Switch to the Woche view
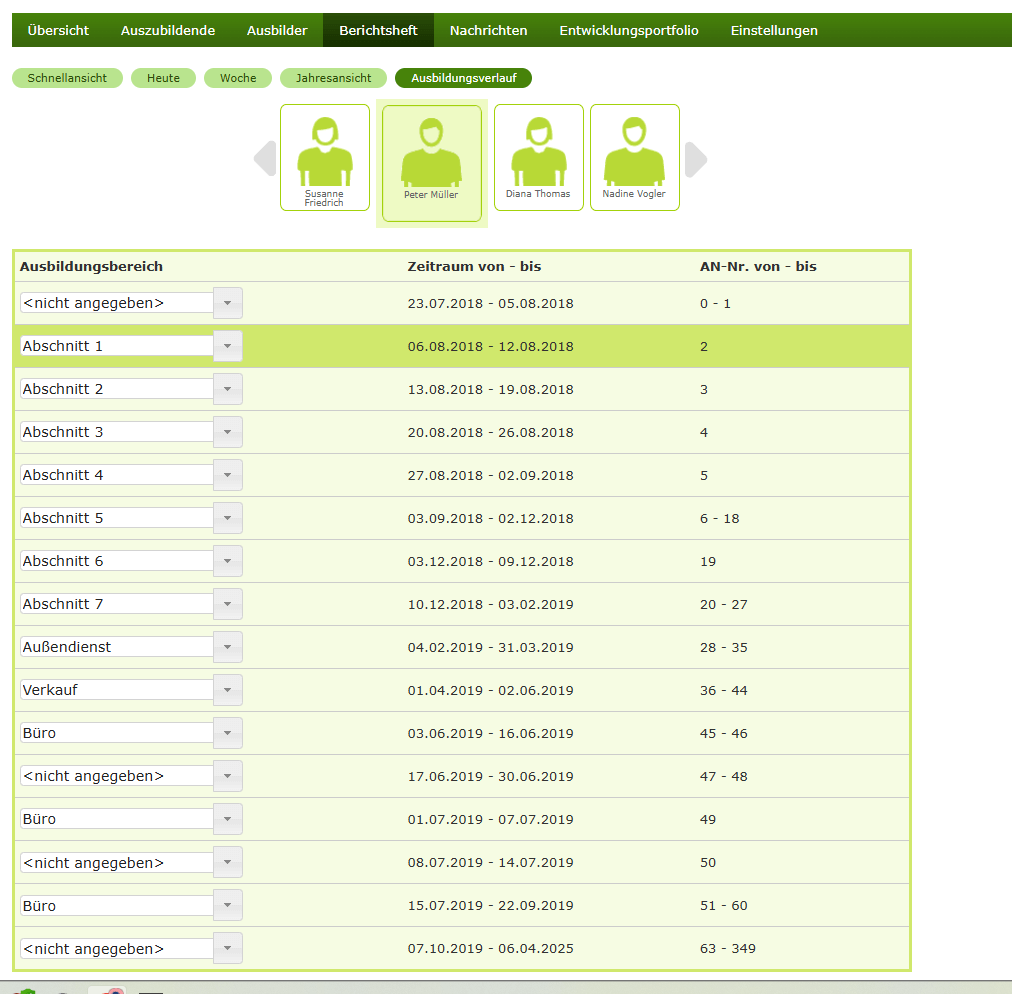The image size is (1012, 994). (238, 78)
